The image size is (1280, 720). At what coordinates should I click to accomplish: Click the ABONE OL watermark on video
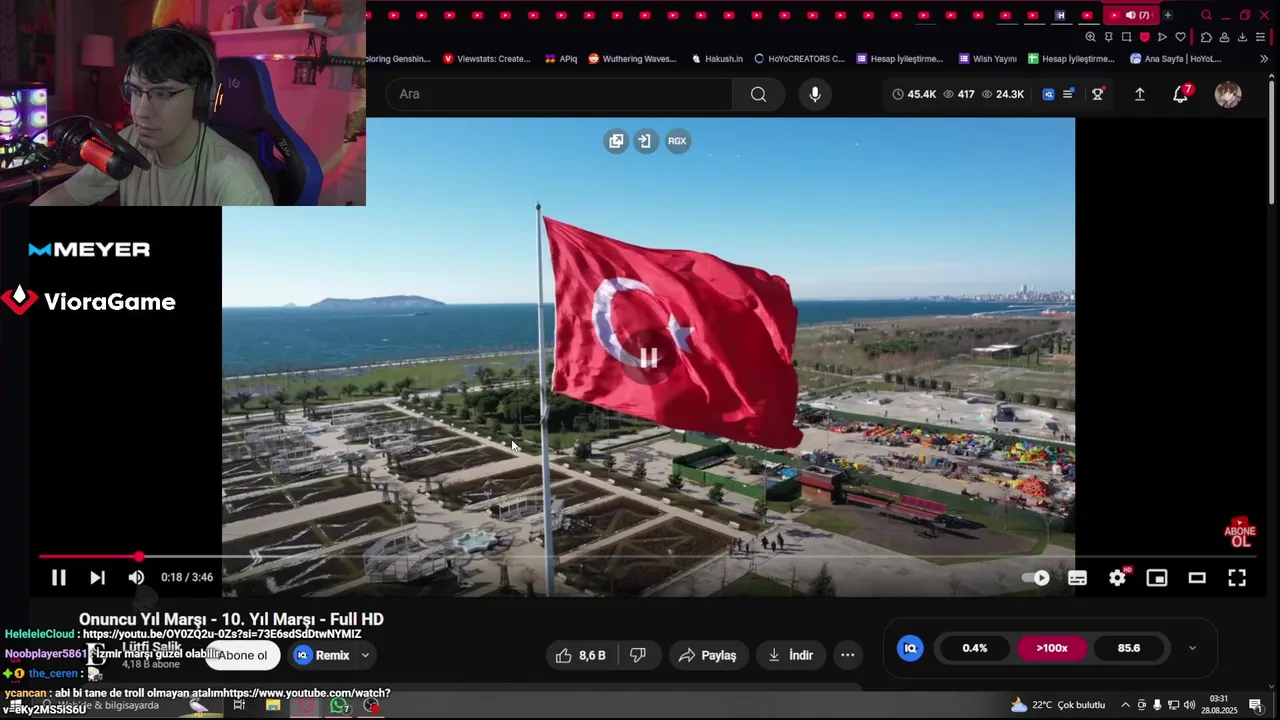coord(1240,533)
